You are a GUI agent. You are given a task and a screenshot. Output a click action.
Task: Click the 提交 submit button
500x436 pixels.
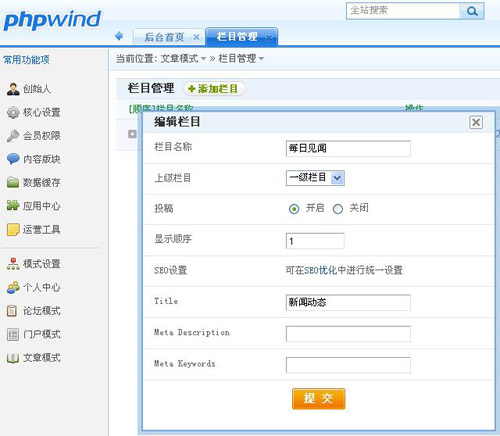coord(318,398)
